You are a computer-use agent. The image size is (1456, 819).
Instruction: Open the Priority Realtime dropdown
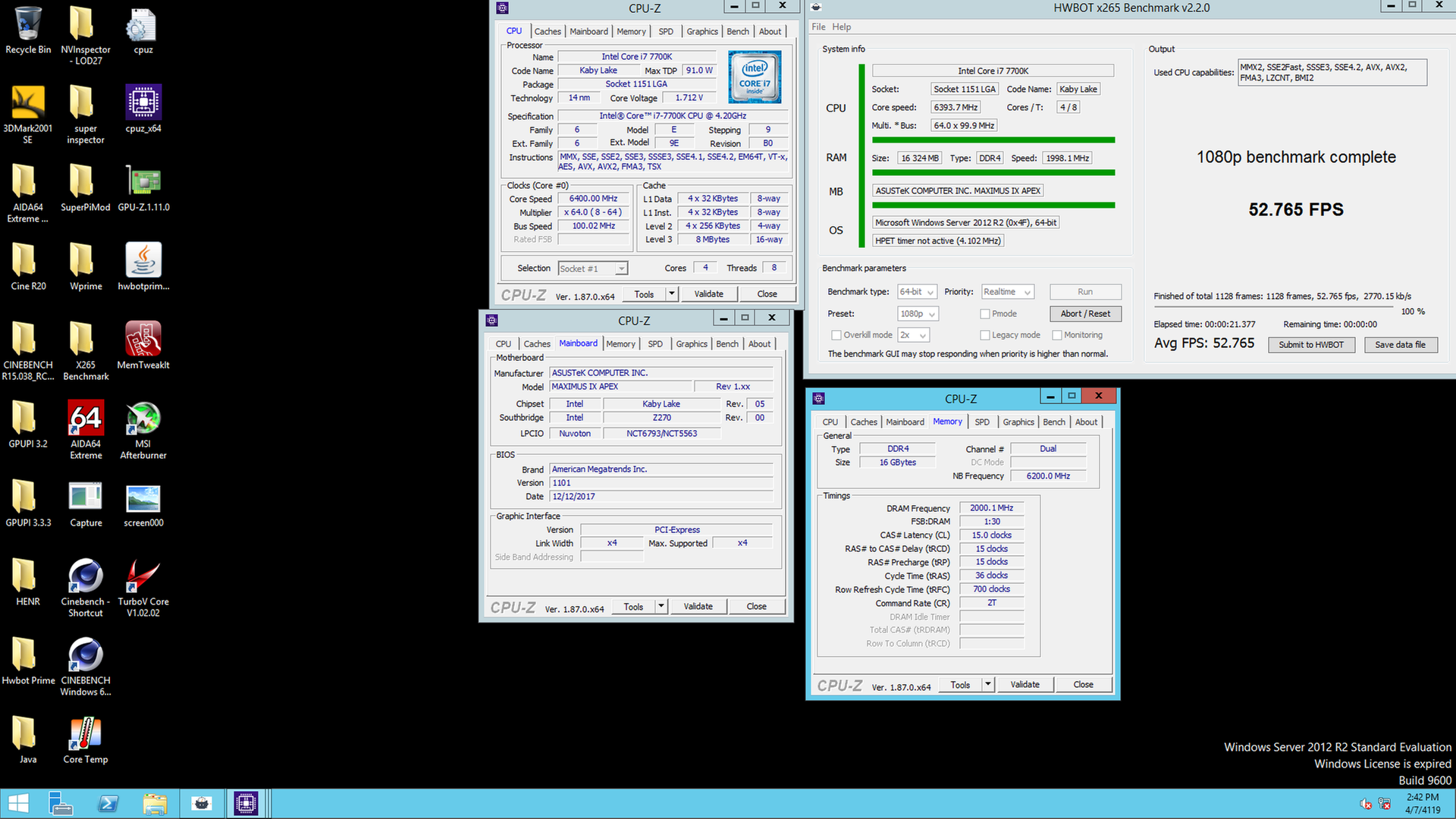[x=1008, y=292]
